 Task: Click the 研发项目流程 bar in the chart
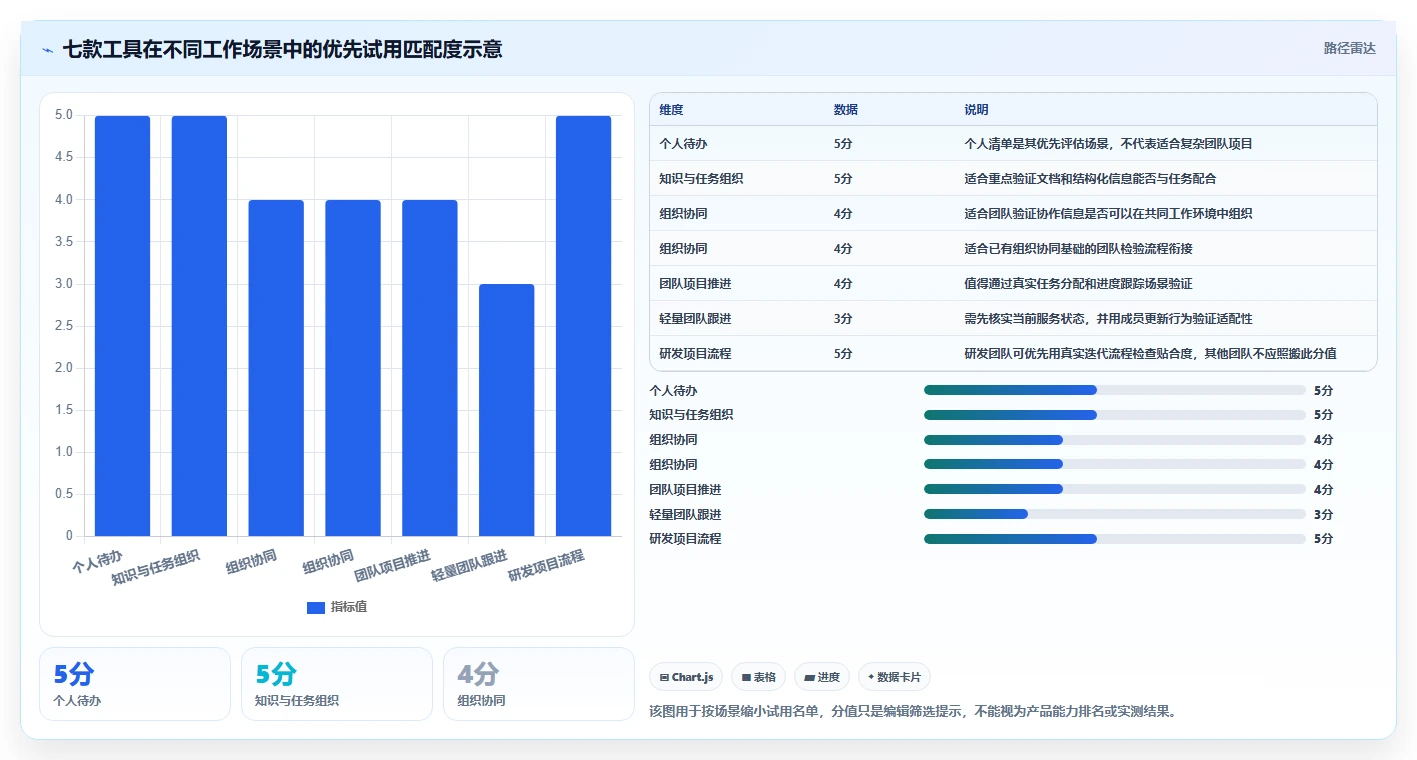pos(583,326)
